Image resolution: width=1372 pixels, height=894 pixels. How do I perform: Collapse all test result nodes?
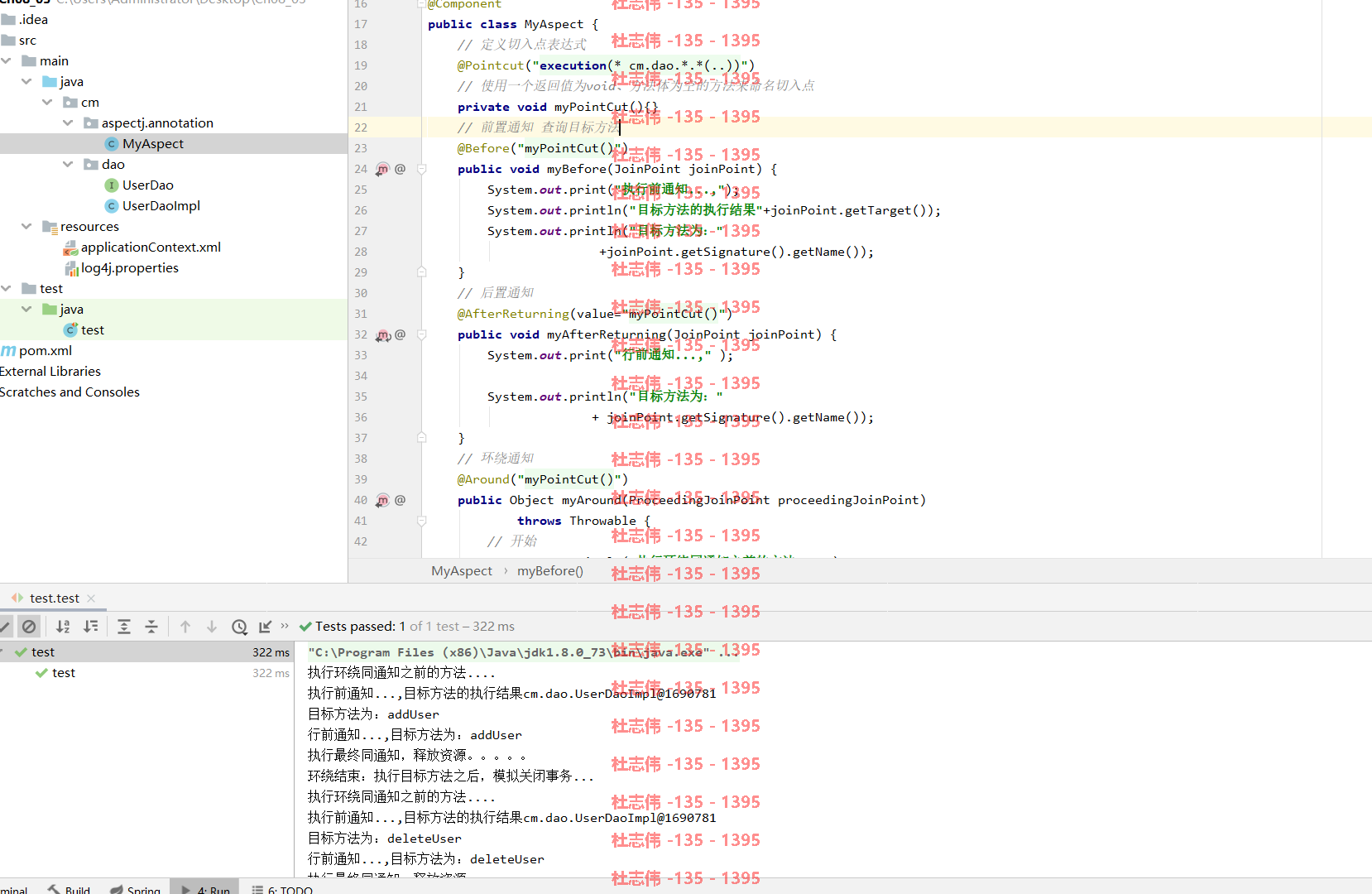pyautogui.click(x=151, y=627)
